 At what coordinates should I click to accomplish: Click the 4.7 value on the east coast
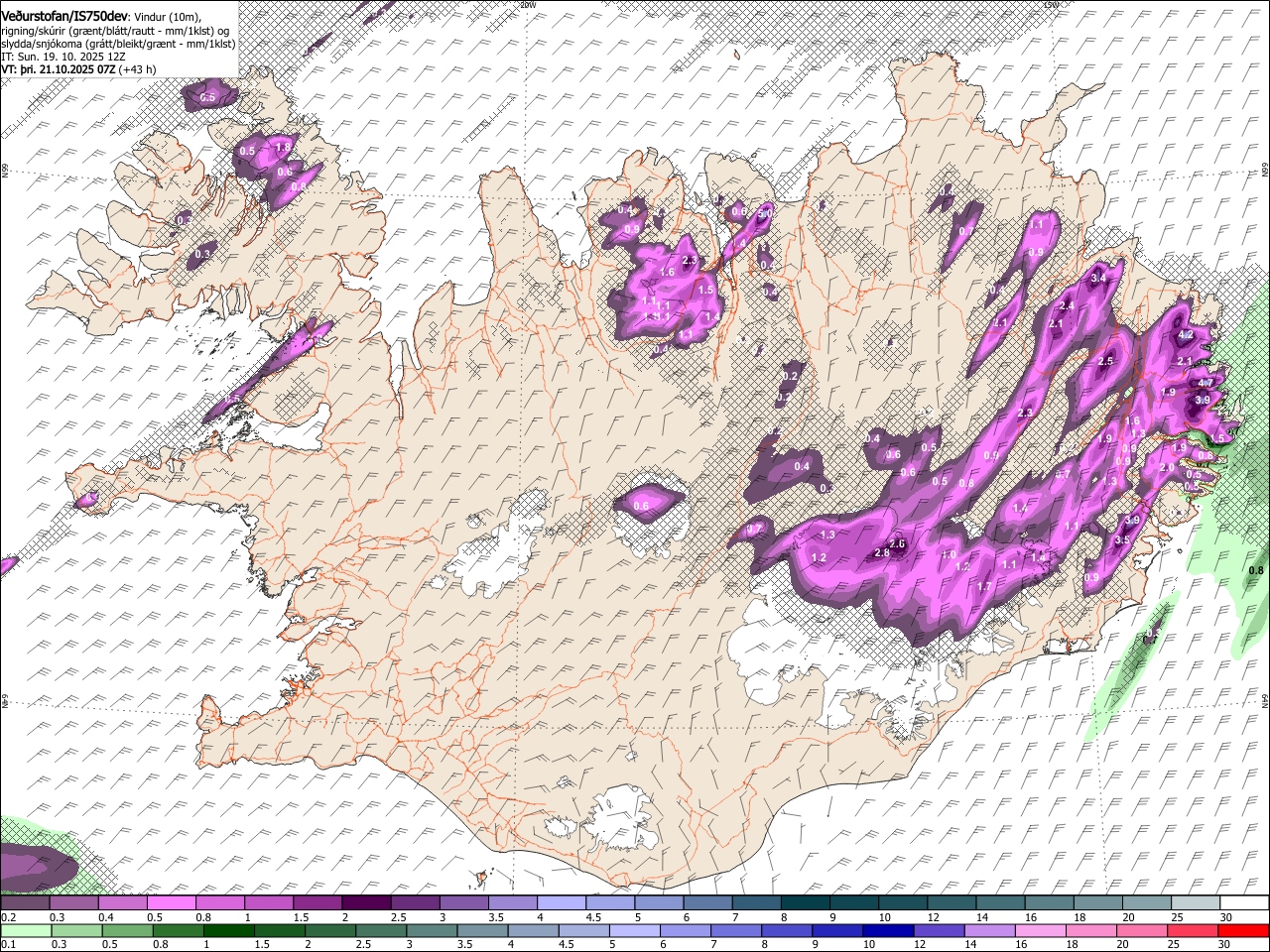tap(1206, 383)
